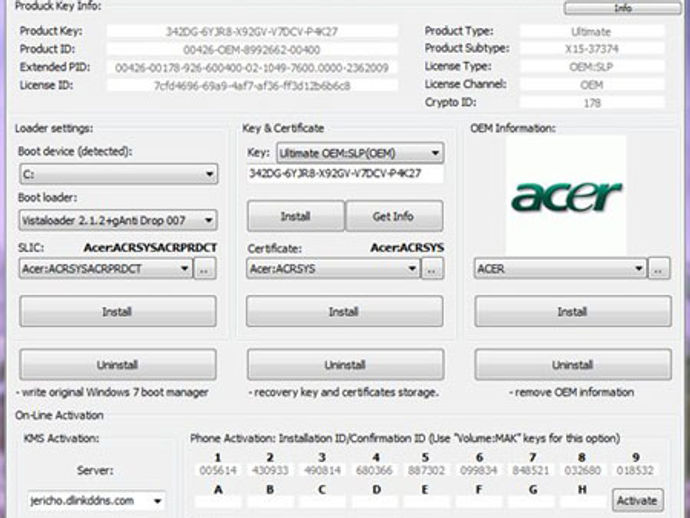This screenshot has height=518, width=690.
Task: Browse for SLIC file with ellipsis button
Action: point(205,268)
